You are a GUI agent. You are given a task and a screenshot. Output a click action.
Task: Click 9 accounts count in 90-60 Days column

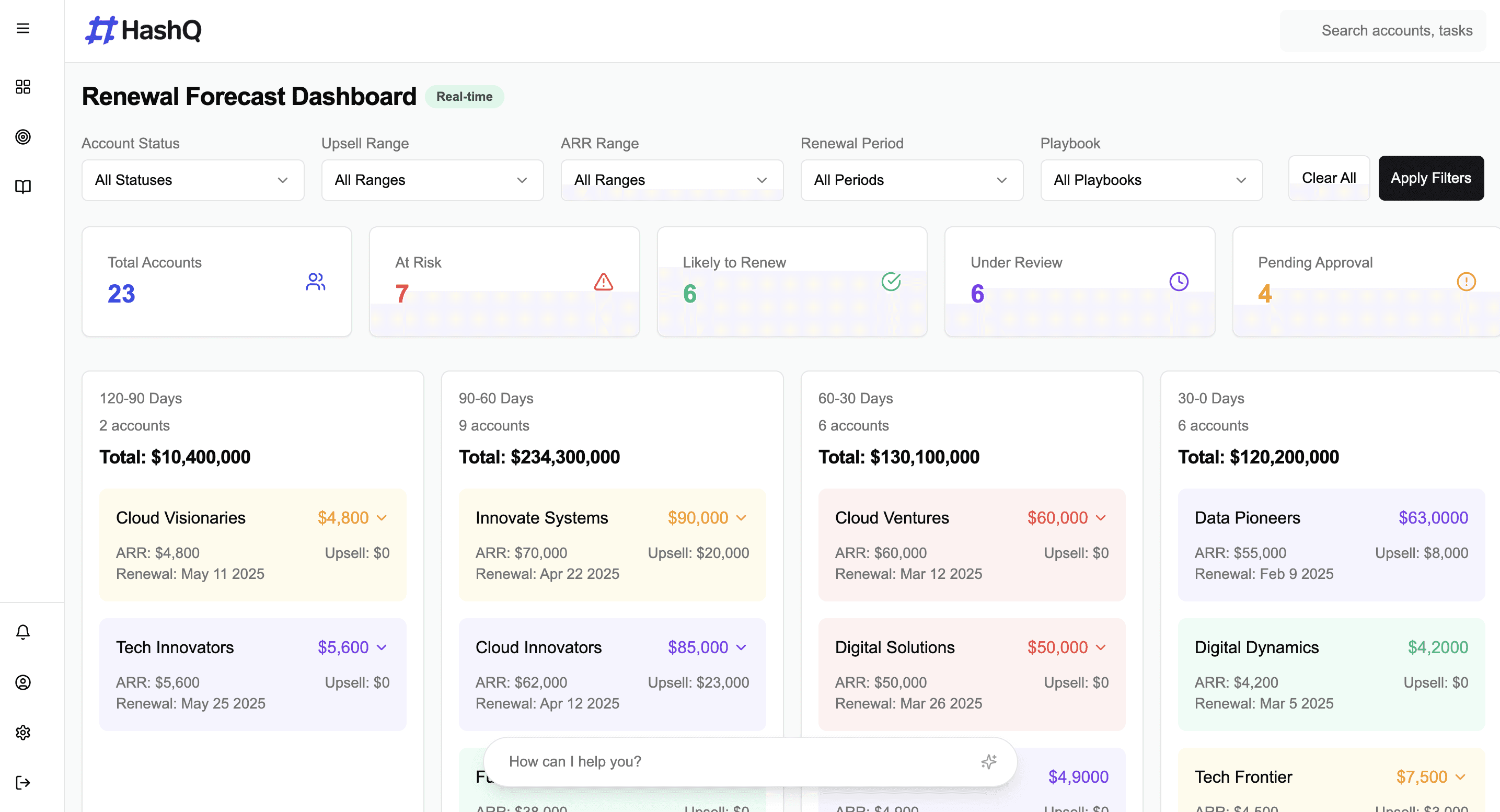494,425
